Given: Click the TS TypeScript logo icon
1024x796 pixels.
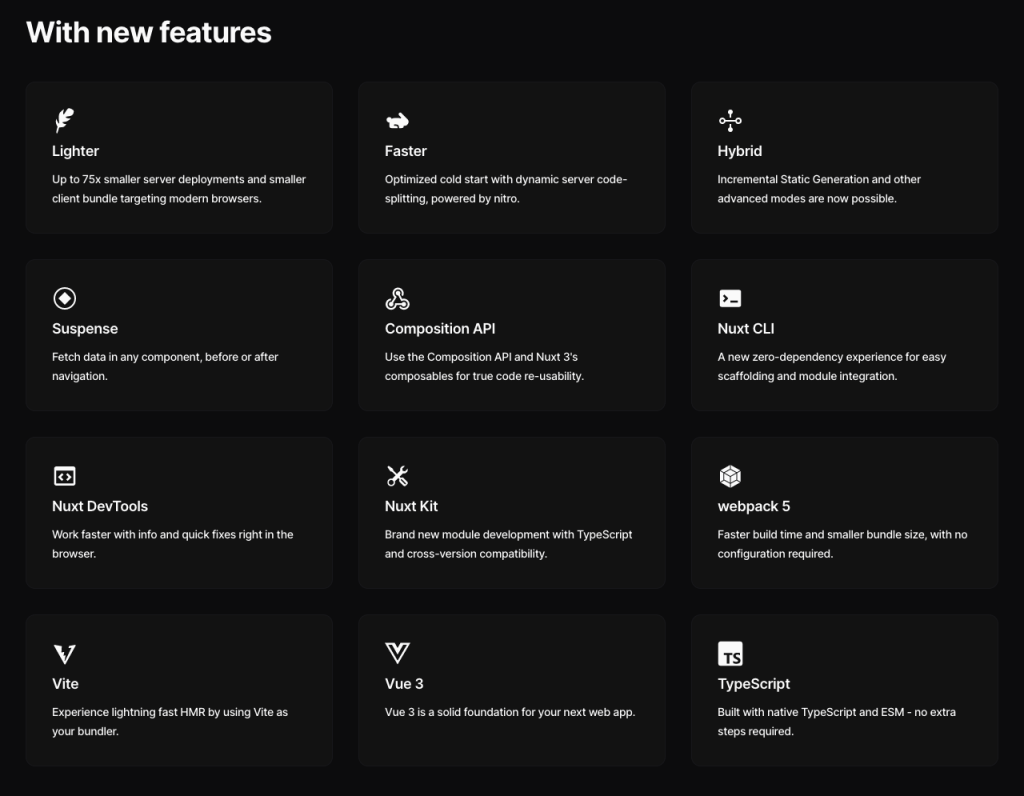Looking at the screenshot, I should pos(730,654).
